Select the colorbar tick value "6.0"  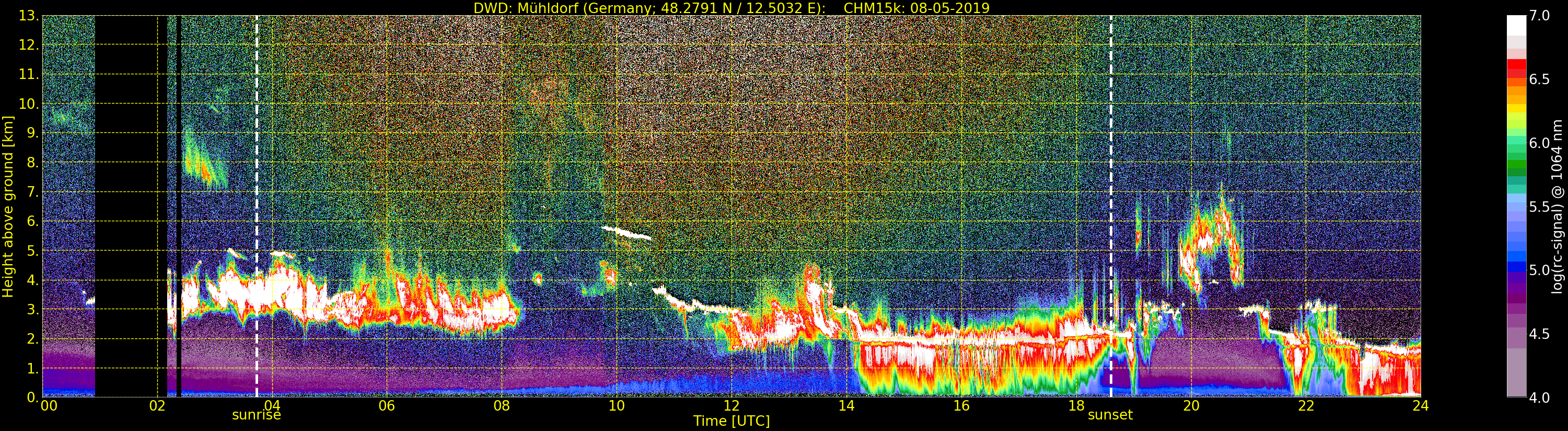tap(1539, 143)
